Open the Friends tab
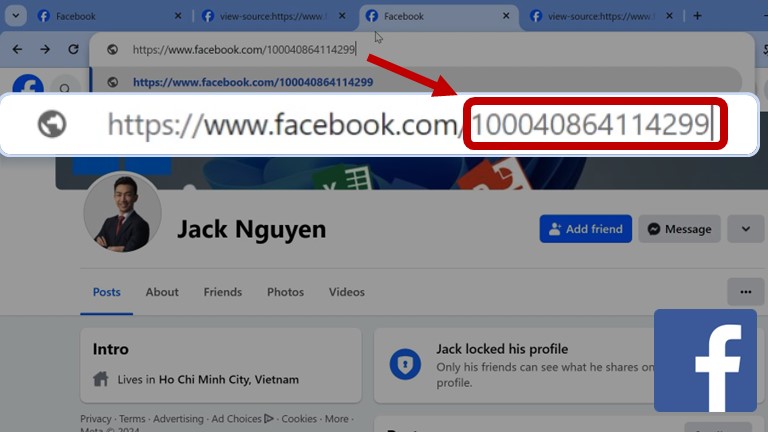768x432 pixels. tap(223, 292)
